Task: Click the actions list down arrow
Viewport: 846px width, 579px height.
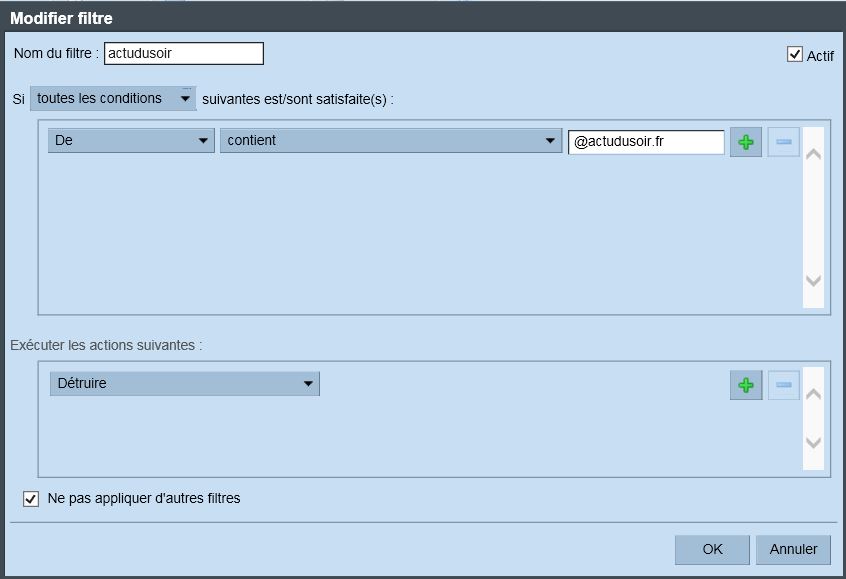Action: tap(813, 443)
